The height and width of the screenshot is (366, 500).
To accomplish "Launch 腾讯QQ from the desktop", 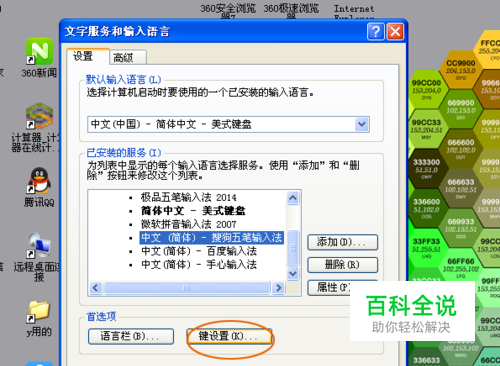I will [39, 181].
